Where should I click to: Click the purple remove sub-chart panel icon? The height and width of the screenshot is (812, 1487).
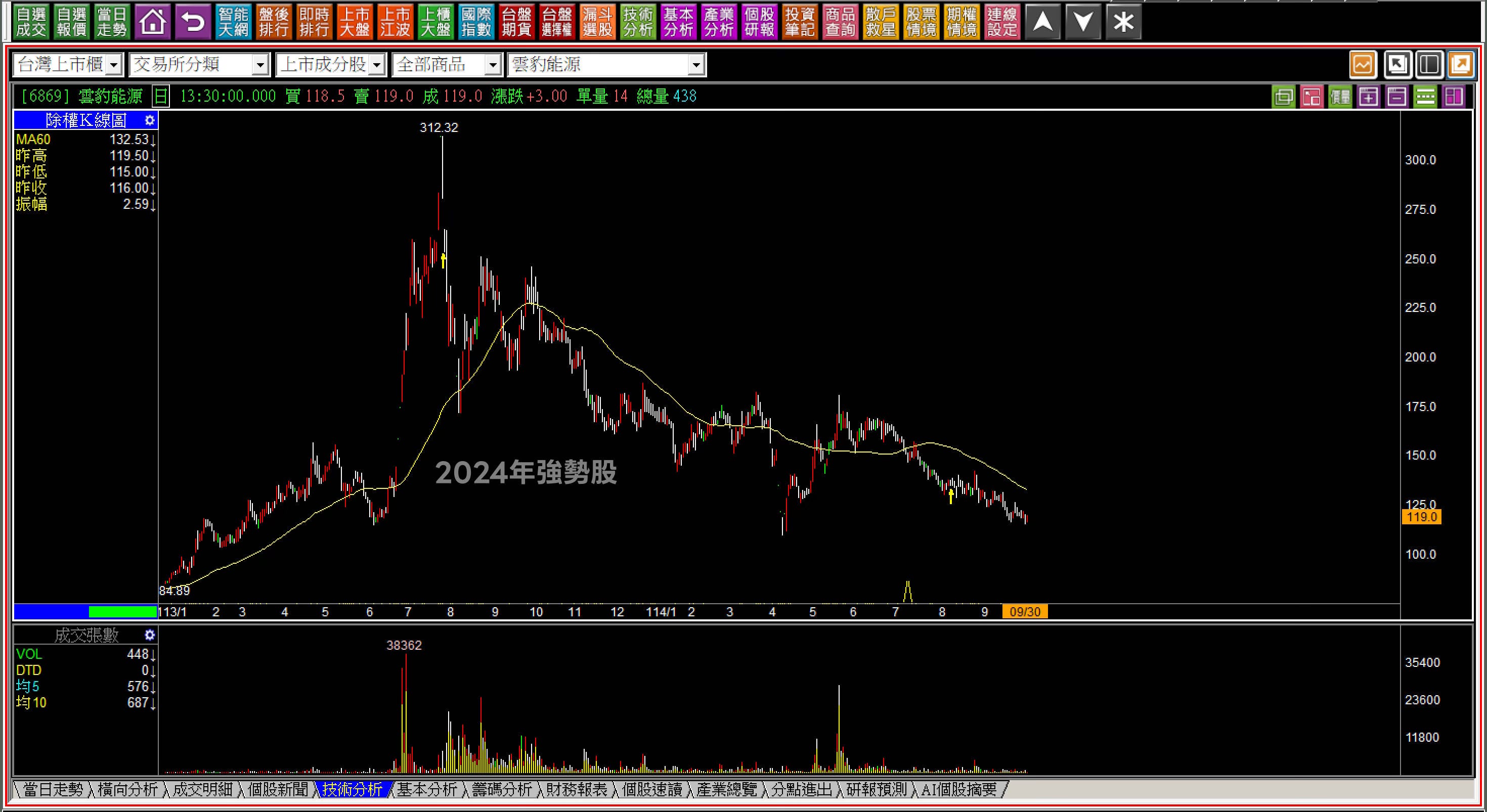coord(1396,97)
